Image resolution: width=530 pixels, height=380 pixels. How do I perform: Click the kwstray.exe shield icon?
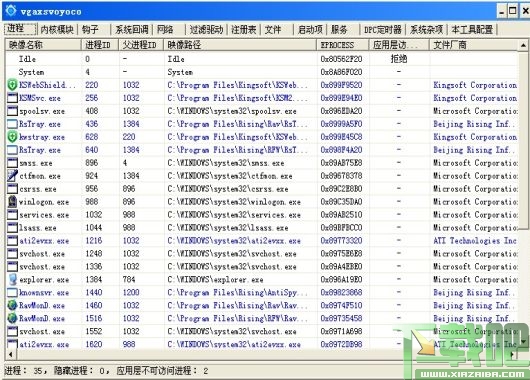(x=12, y=137)
